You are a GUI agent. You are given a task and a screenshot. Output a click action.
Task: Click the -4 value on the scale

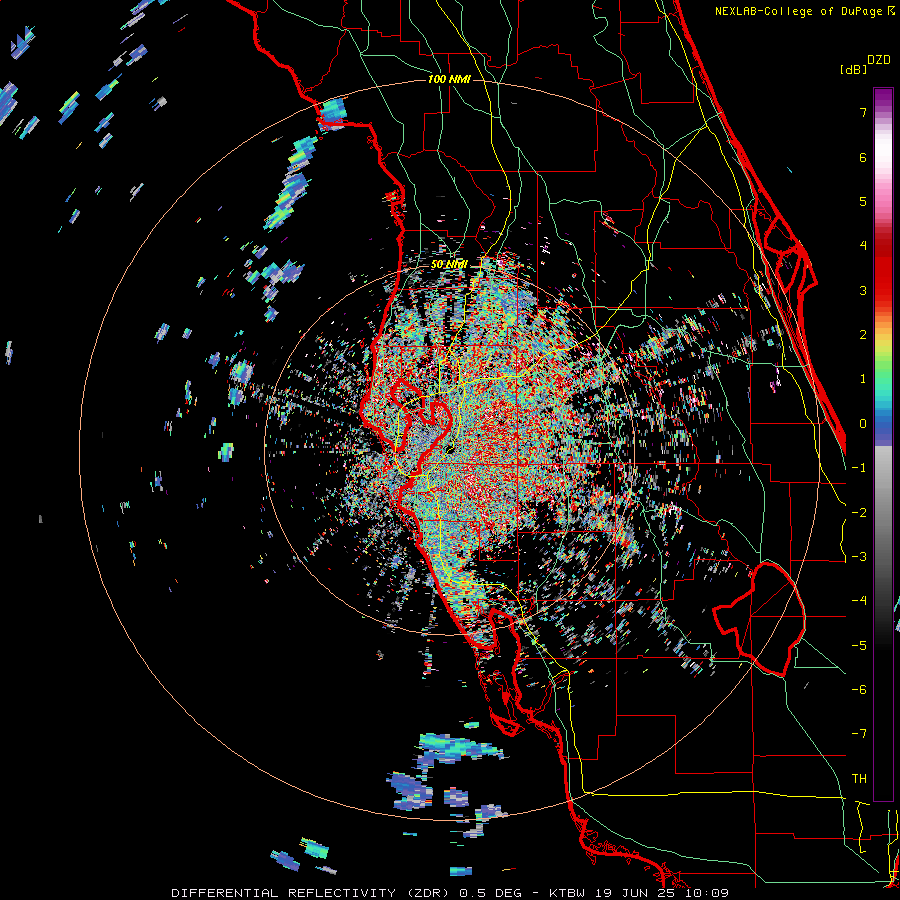pyautogui.click(x=859, y=601)
